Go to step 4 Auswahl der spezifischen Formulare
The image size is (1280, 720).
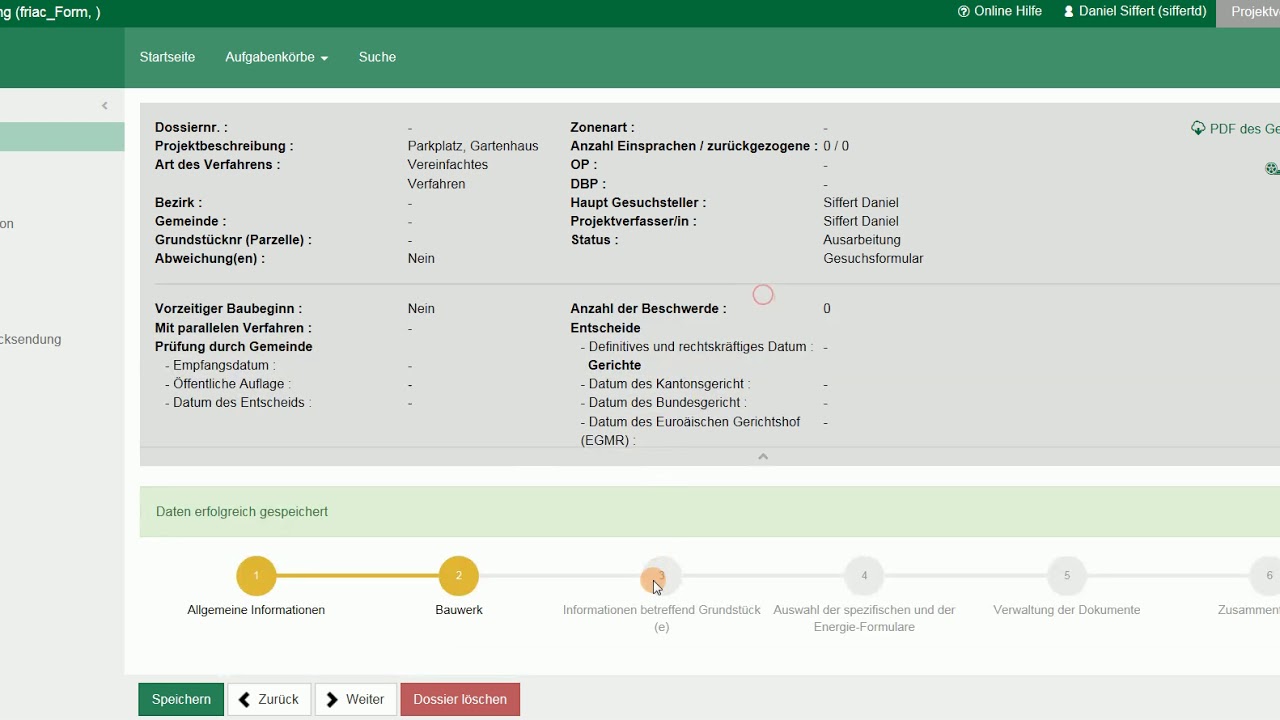[864, 576]
